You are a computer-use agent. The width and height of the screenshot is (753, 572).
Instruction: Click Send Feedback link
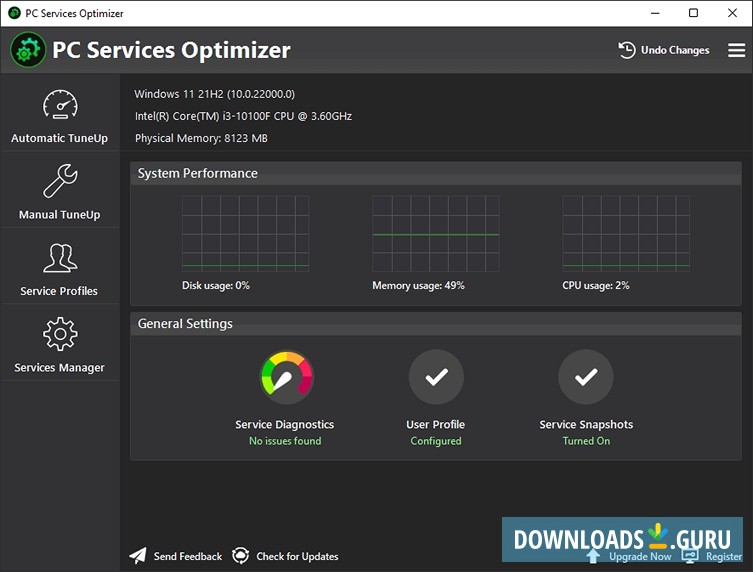[188, 556]
